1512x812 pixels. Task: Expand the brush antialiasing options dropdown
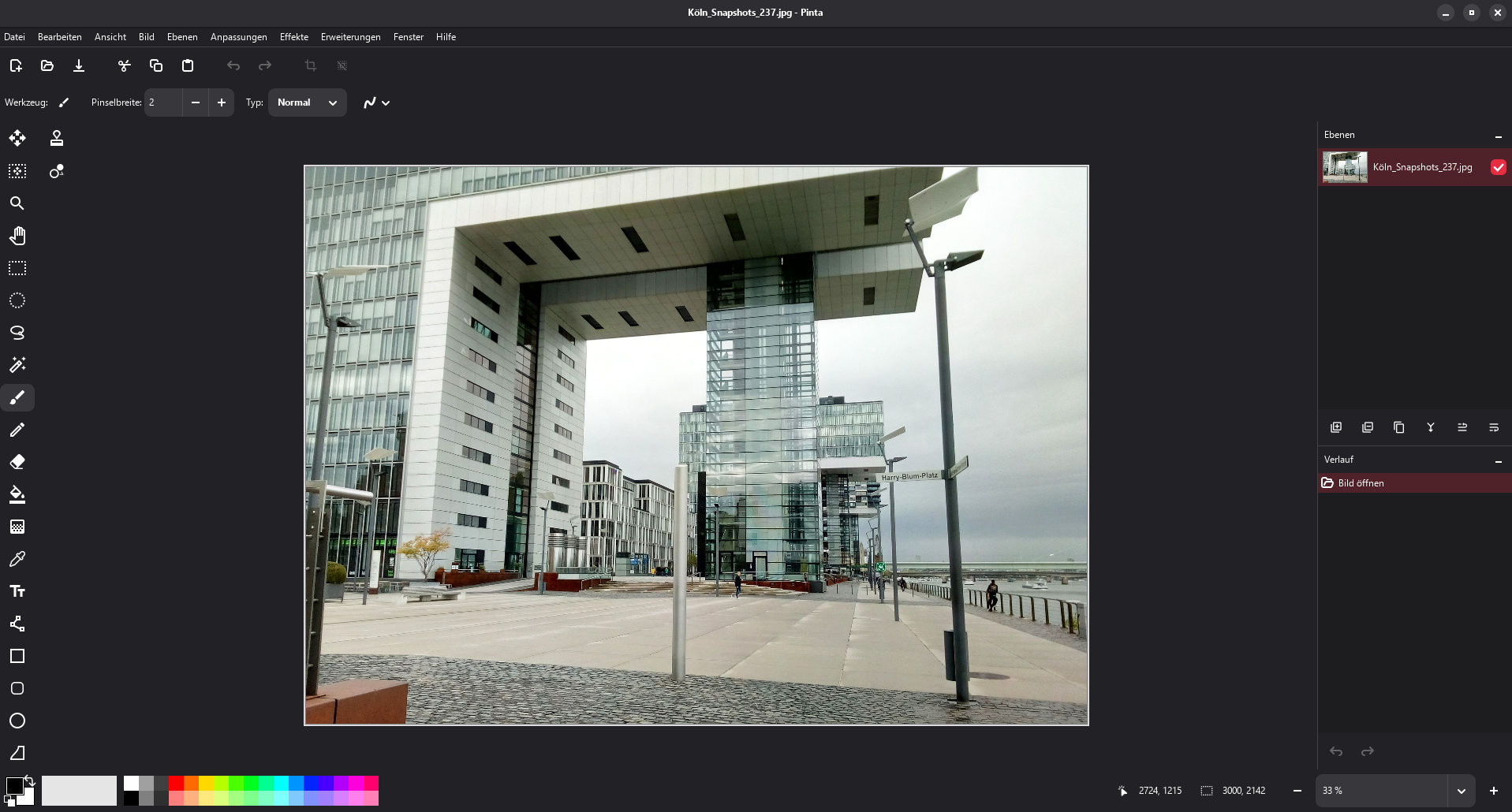point(377,102)
